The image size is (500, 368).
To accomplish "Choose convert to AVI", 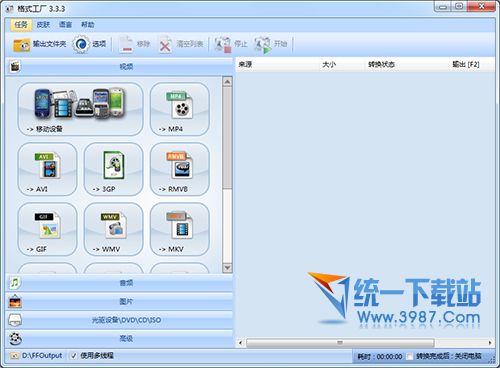I will click(x=47, y=169).
